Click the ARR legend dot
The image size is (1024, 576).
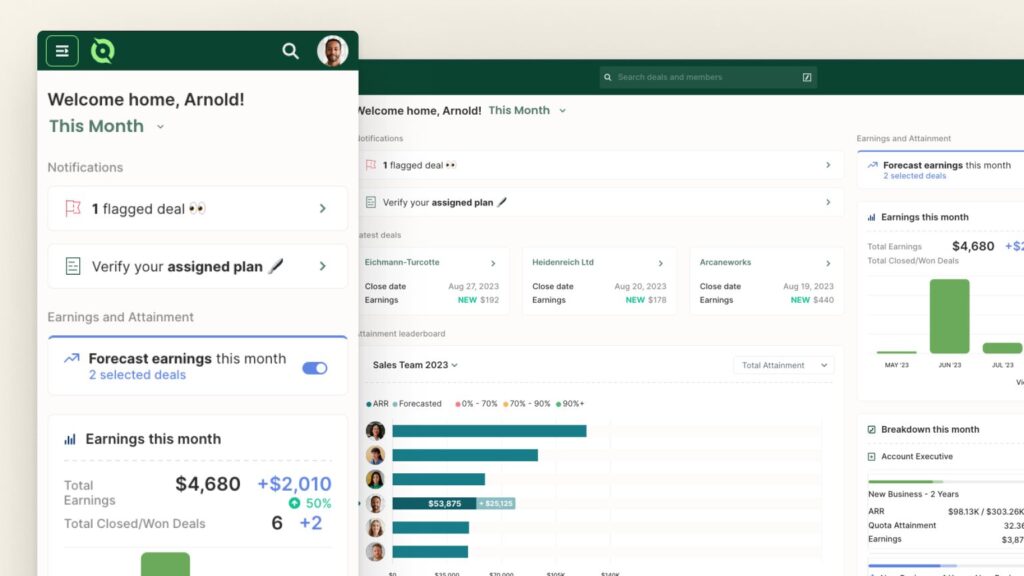click(369, 404)
